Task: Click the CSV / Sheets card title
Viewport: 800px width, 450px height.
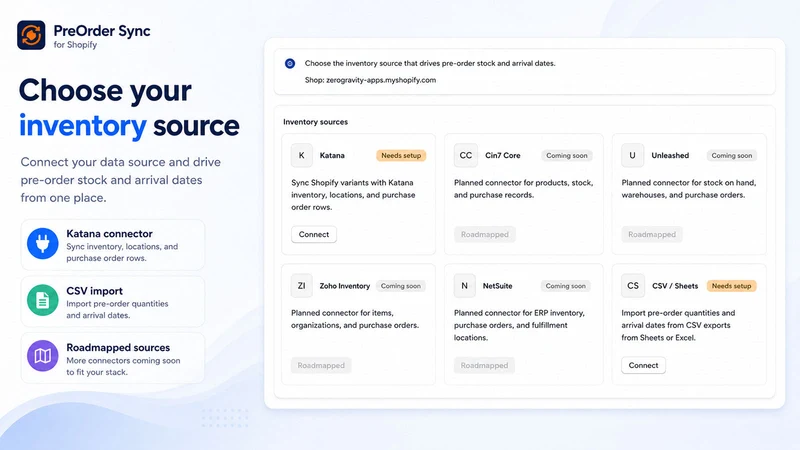Action: [x=675, y=286]
